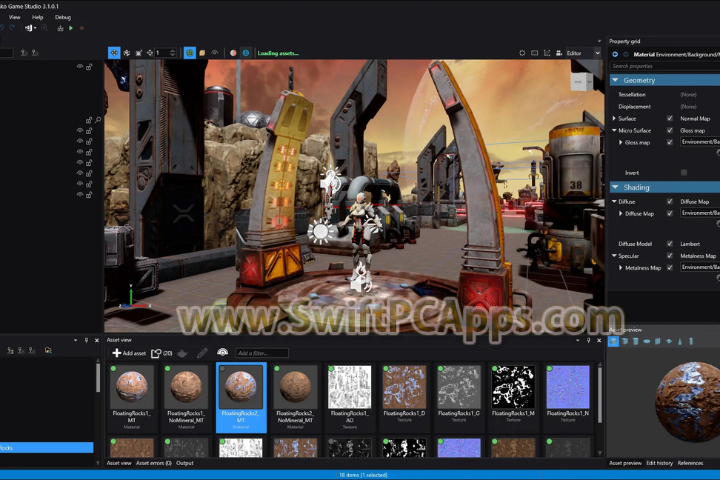The height and width of the screenshot is (480, 720).
Task: Switch to the References tab
Action: 690,463
